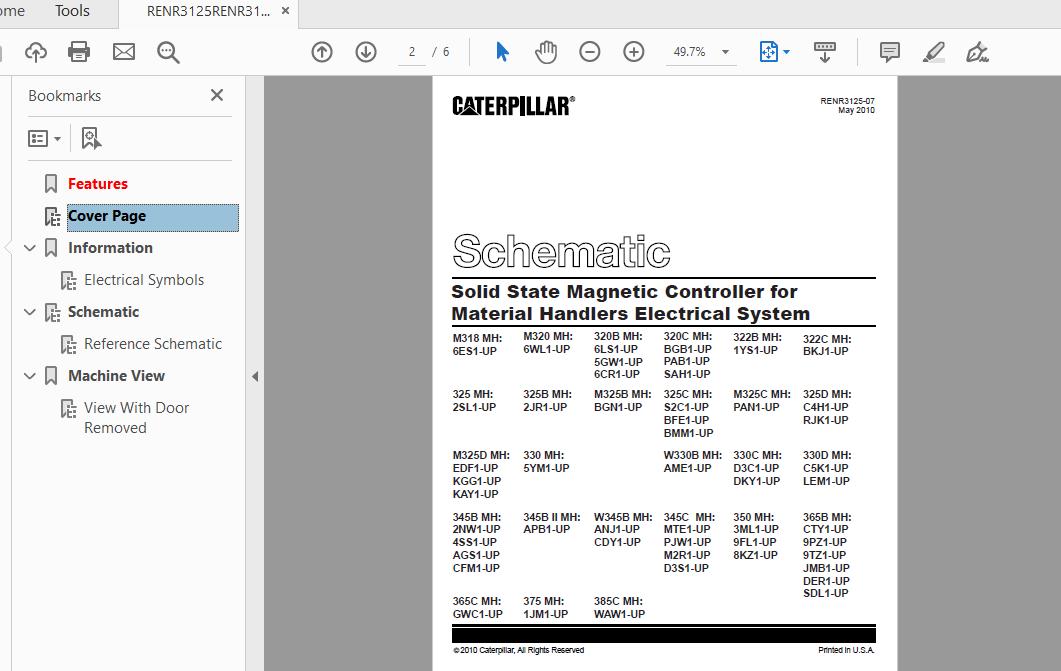Collapse the Information bookmark group
The width and height of the screenshot is (1061, 671).
click(29, 248)
